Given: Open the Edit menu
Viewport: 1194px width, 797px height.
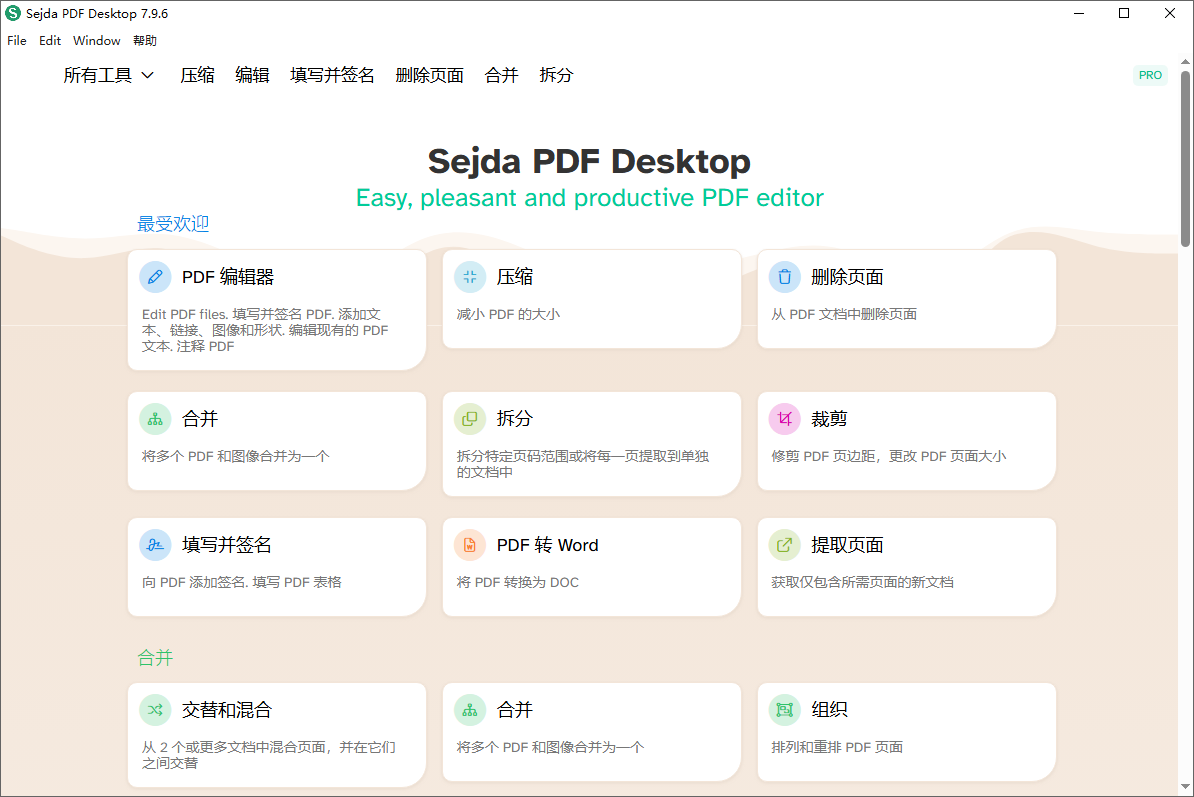Looking at the screenshot, I should point(50,40).
